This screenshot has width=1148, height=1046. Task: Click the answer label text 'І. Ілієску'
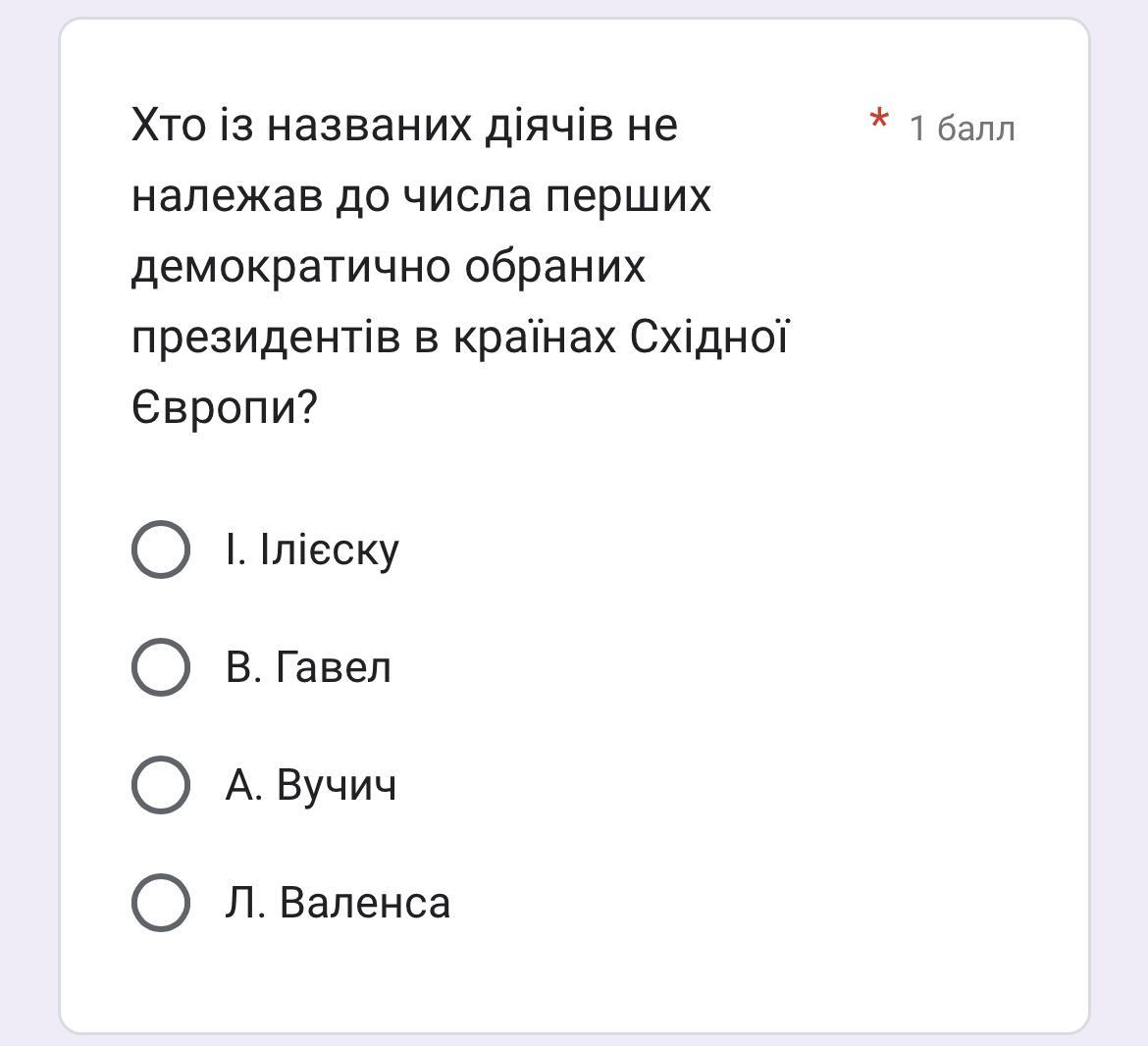click(x=312, y=549)
